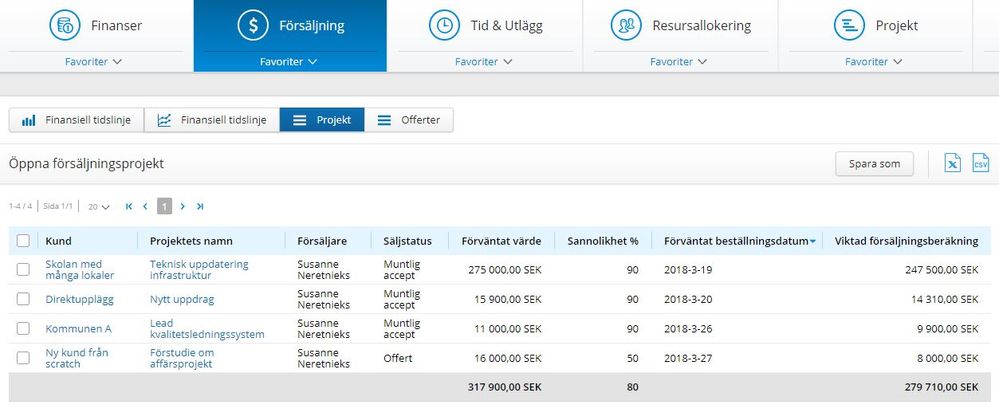This screenshot has width=999, height=412.
Task: Sort by Viktad försäljningsberäkning column header
Action: coord(907,241)
